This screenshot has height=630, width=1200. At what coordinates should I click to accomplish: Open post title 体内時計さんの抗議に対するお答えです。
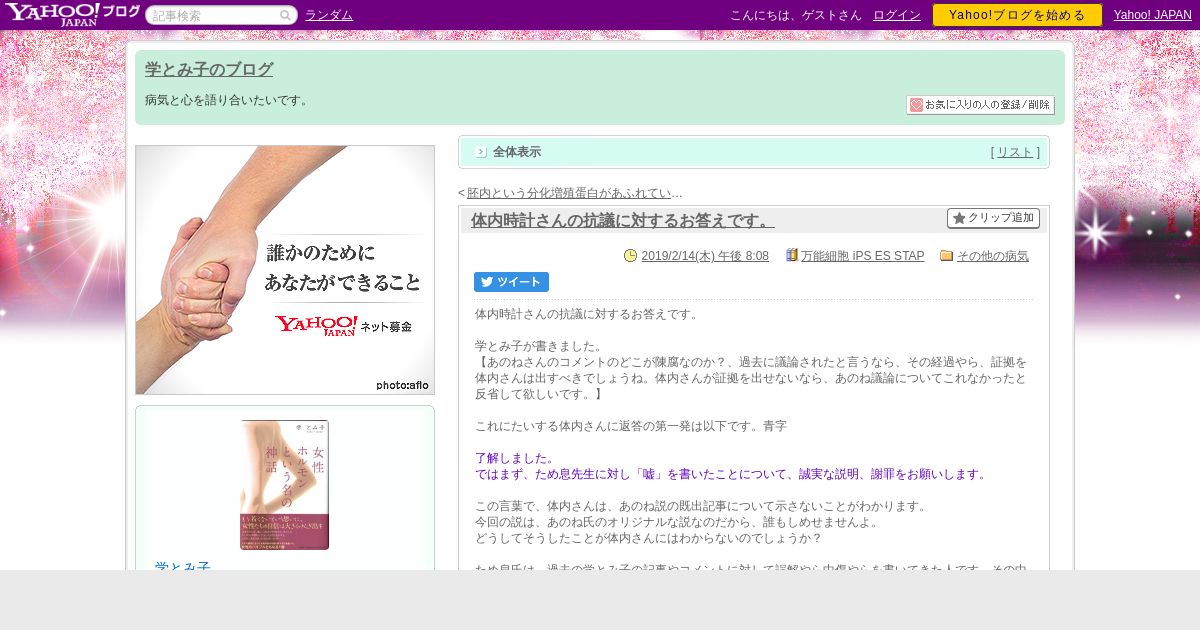click(x=622, y=220)
